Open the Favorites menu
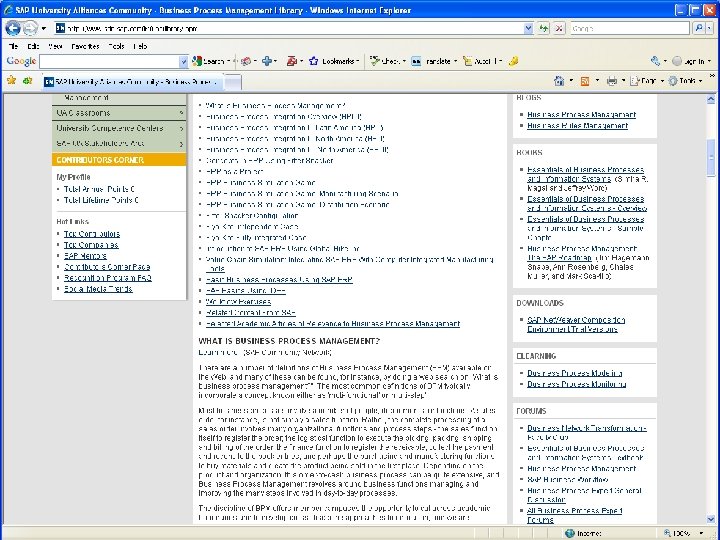Image resolution: width=720 pixels, height=540 pixels. coord(85,46)
